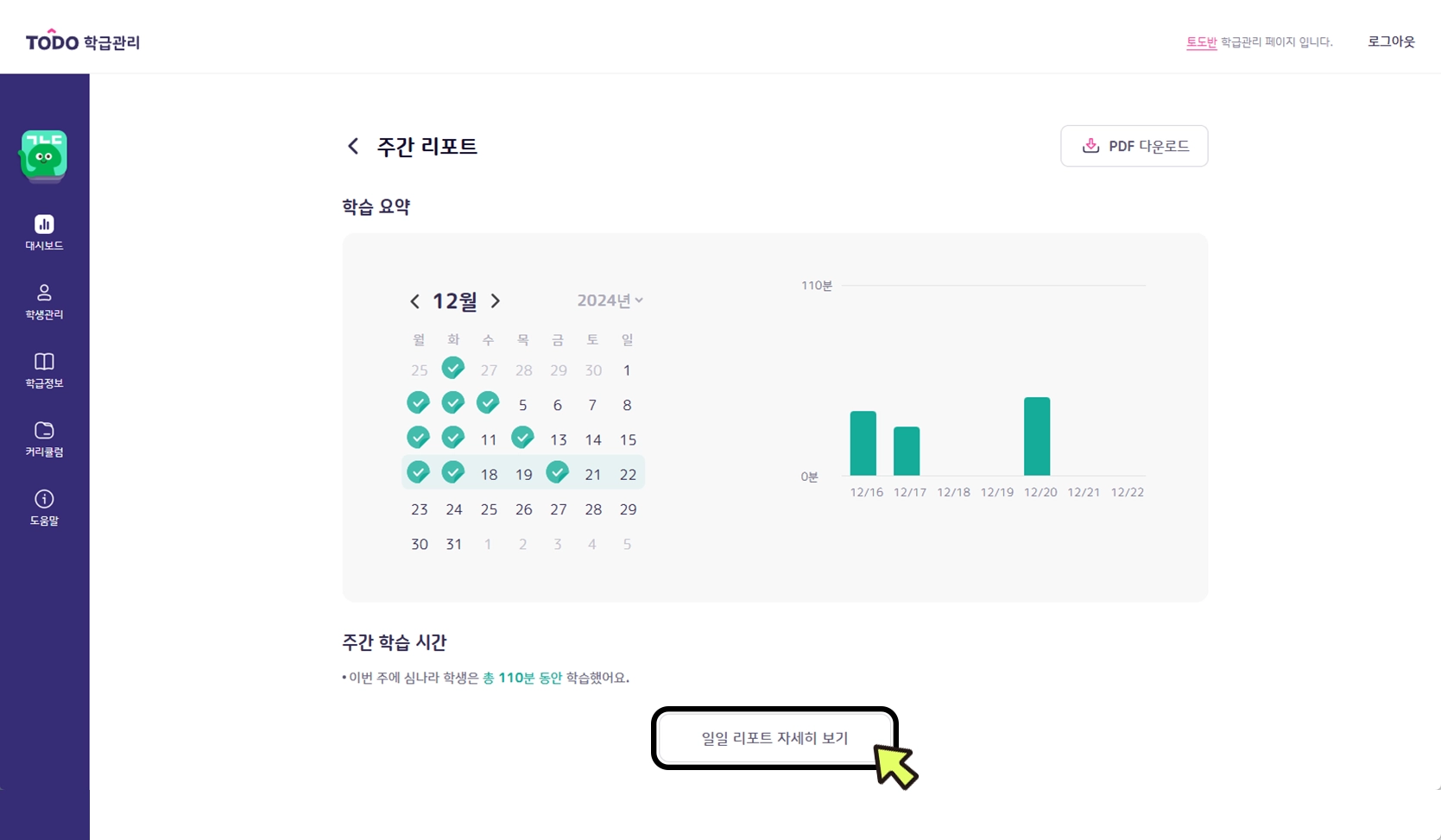Click the back arrow beside 주간 리포트
The height and width of the screenshot is (840, 1441).
pos(352,146)
